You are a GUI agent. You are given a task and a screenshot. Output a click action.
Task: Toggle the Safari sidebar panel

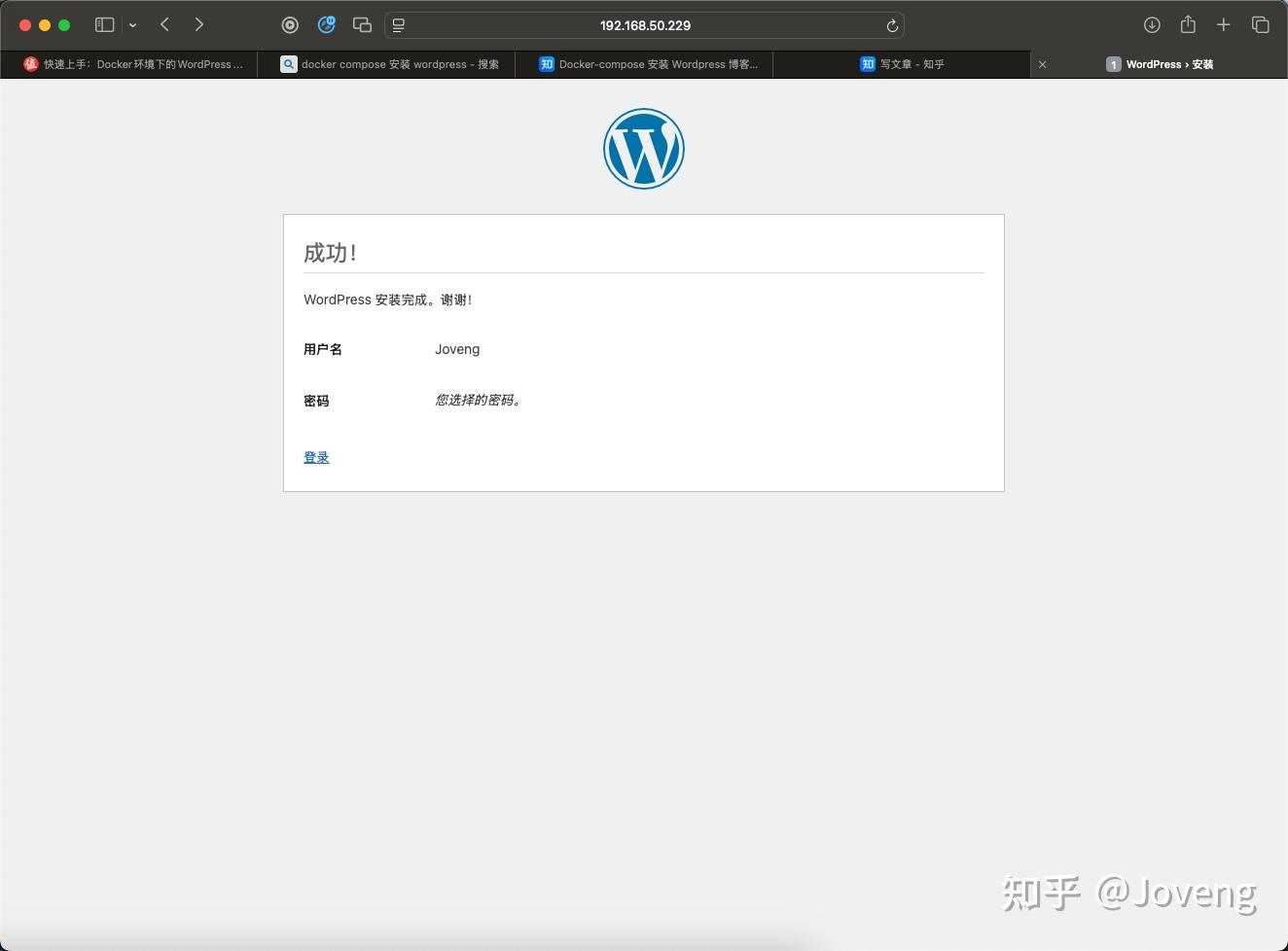point(104,24)
